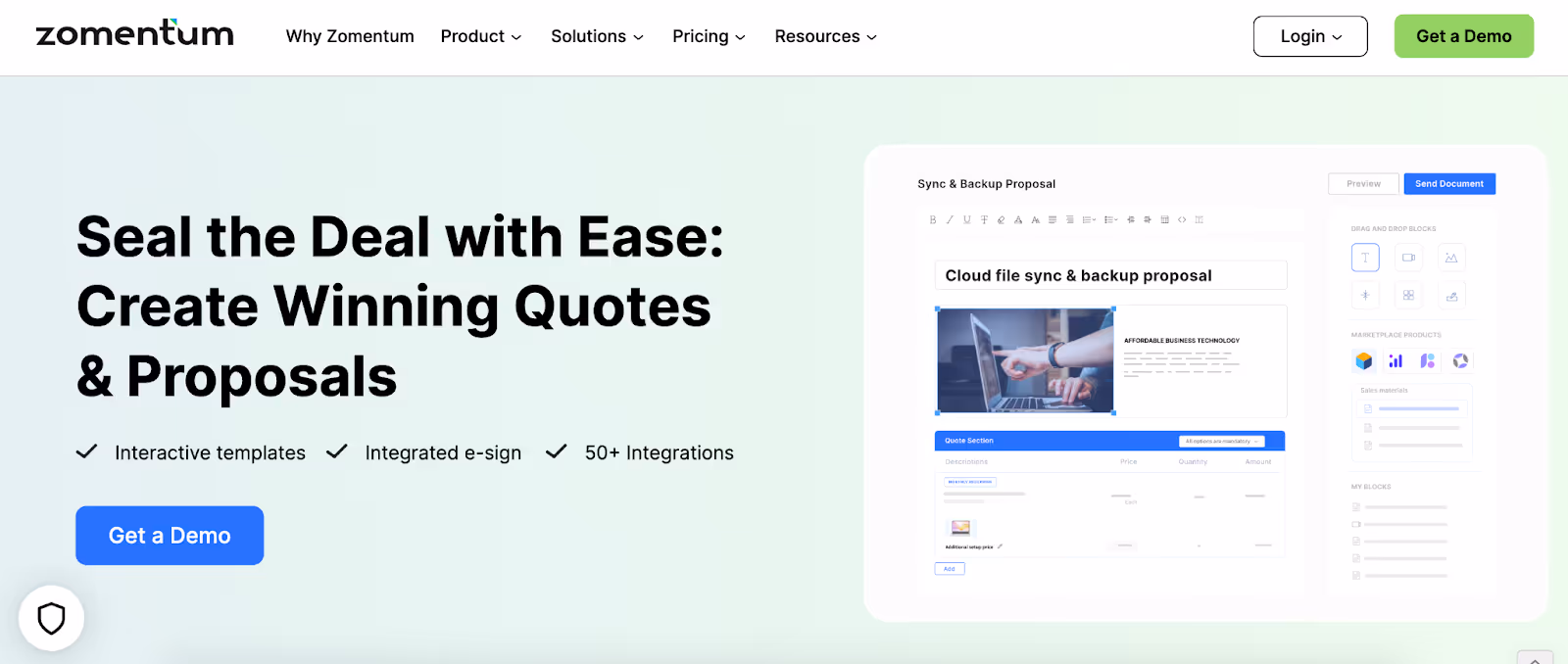Select the Image block icon
Screen dimensions: 1568x664
click(x=1451, y=258)
